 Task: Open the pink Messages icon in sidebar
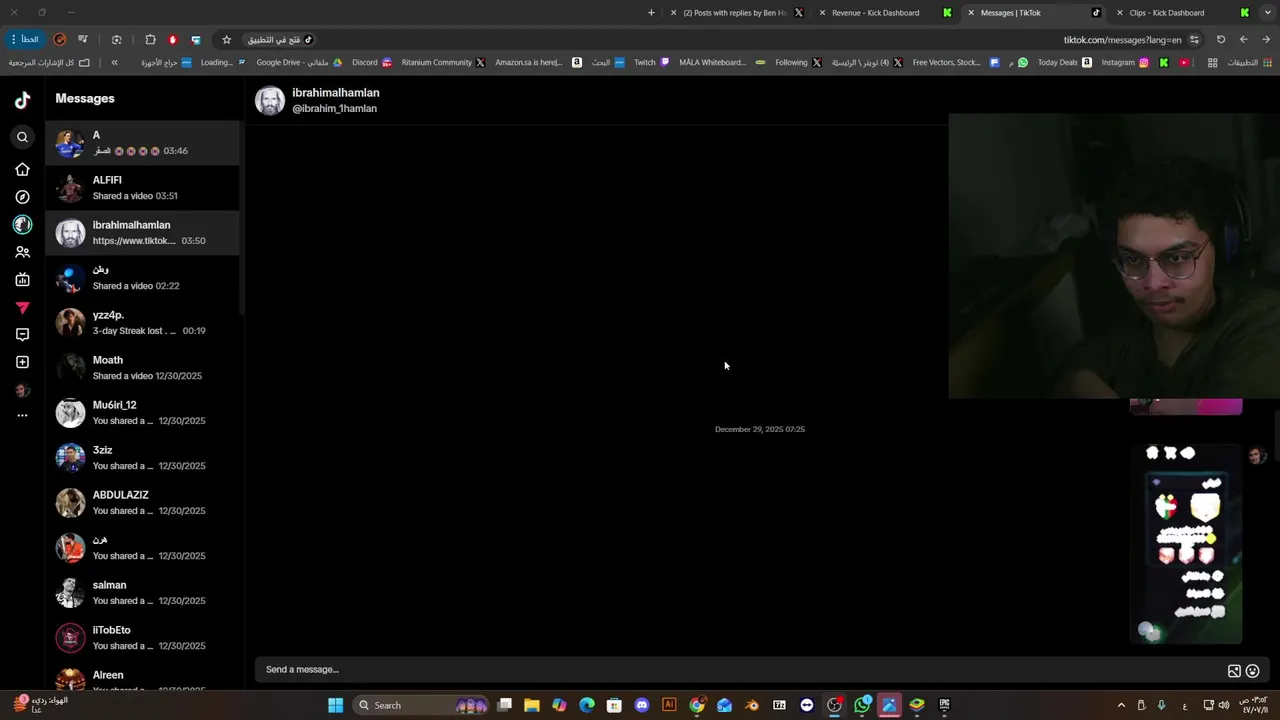pyautogui.click(x=22, y=308)
